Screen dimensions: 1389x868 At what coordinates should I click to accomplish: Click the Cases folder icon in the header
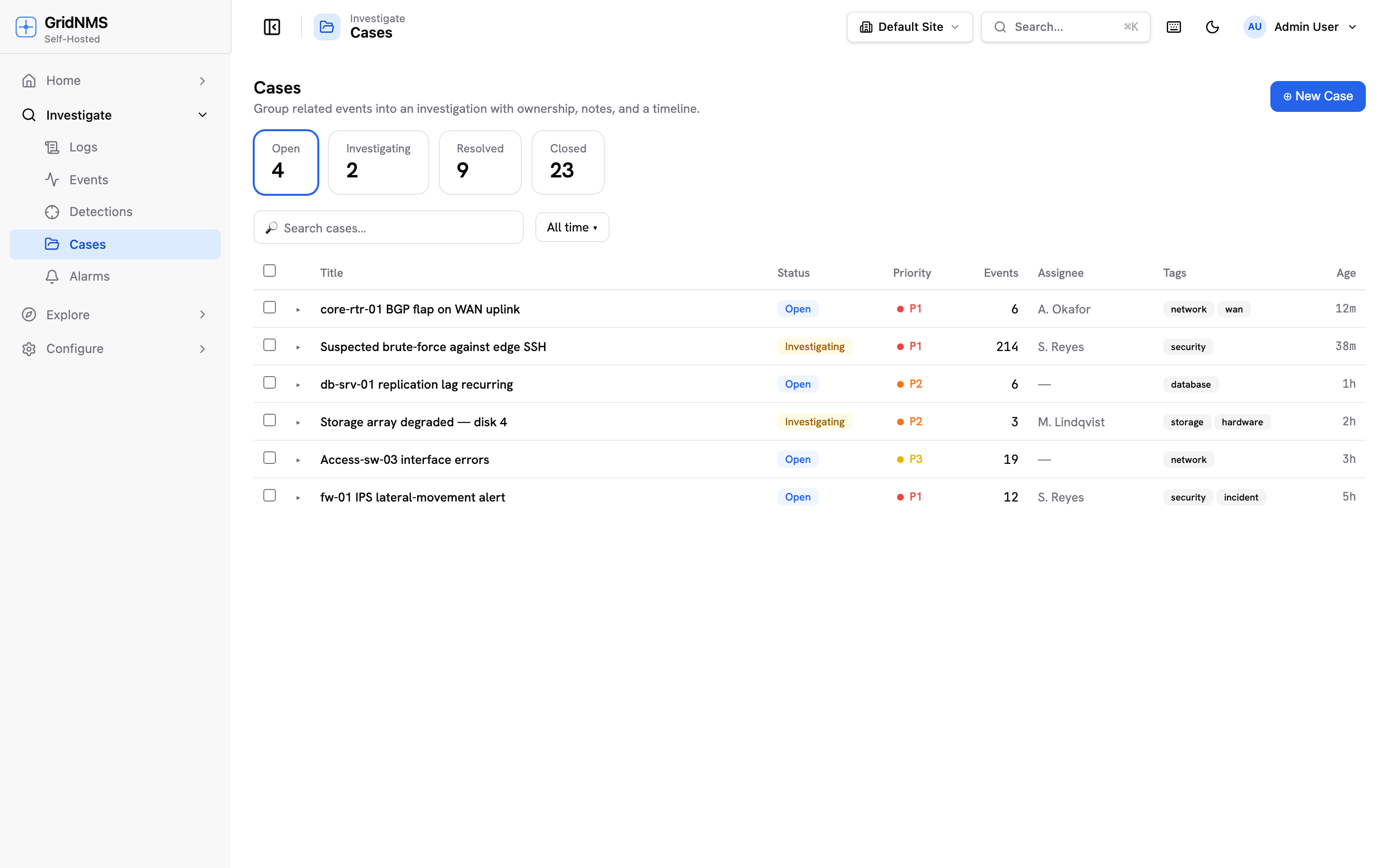click(327, 27)
